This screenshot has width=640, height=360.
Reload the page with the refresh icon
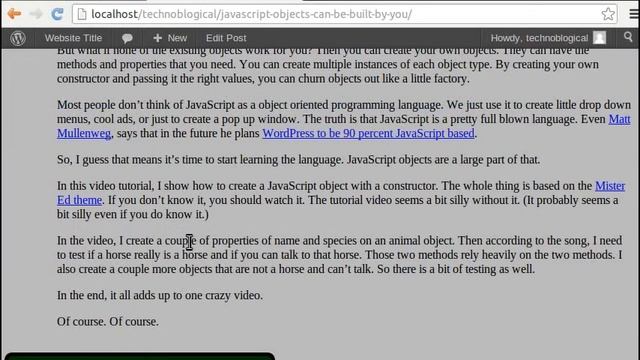pyautogui.click(x=57, y=14)
